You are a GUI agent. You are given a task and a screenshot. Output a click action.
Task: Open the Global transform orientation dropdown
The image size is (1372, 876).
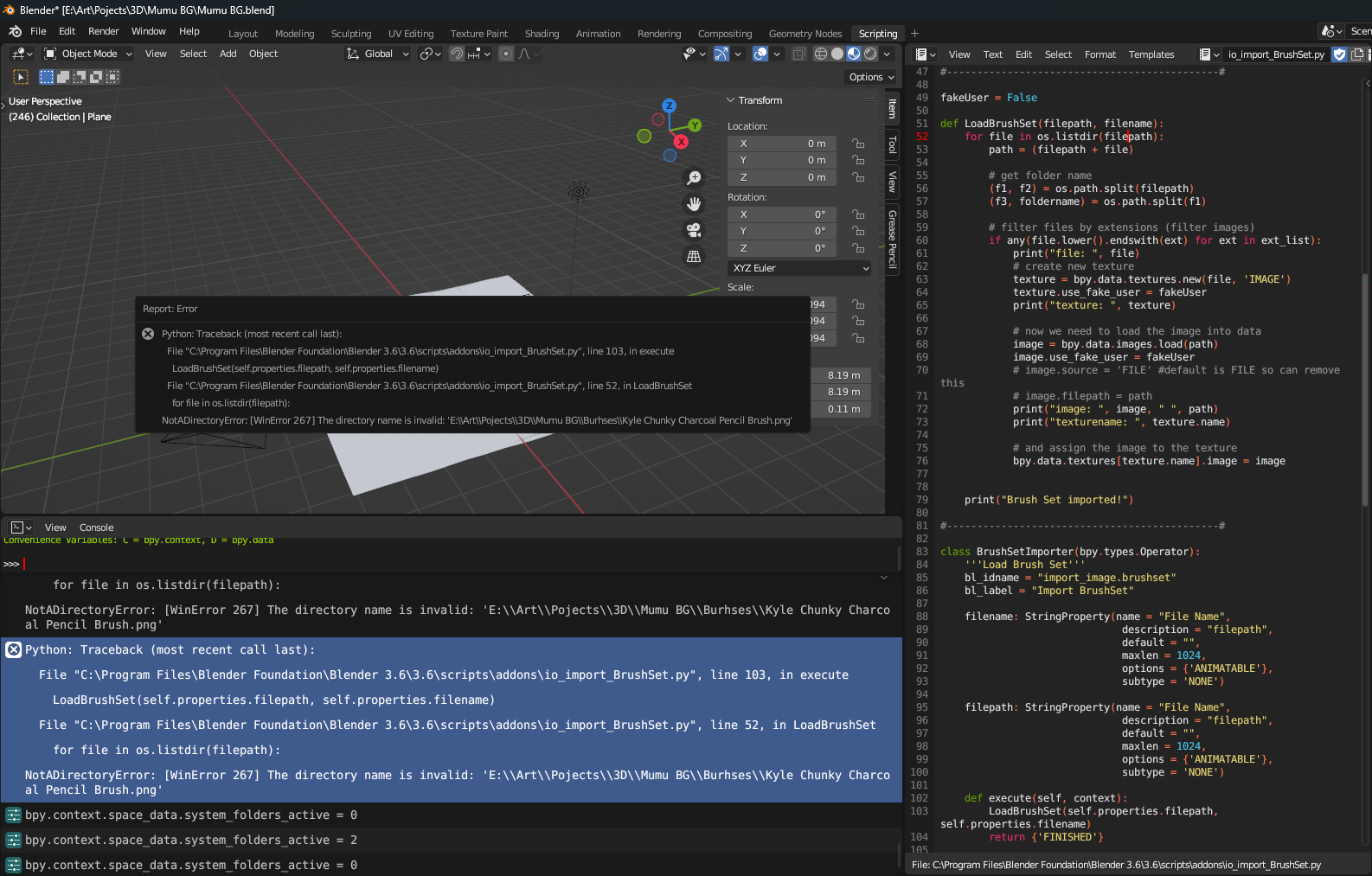pos(378,54)
